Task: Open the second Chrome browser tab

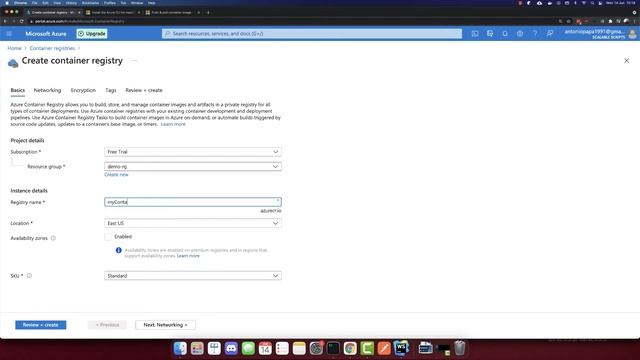Action: coord(113,12)
